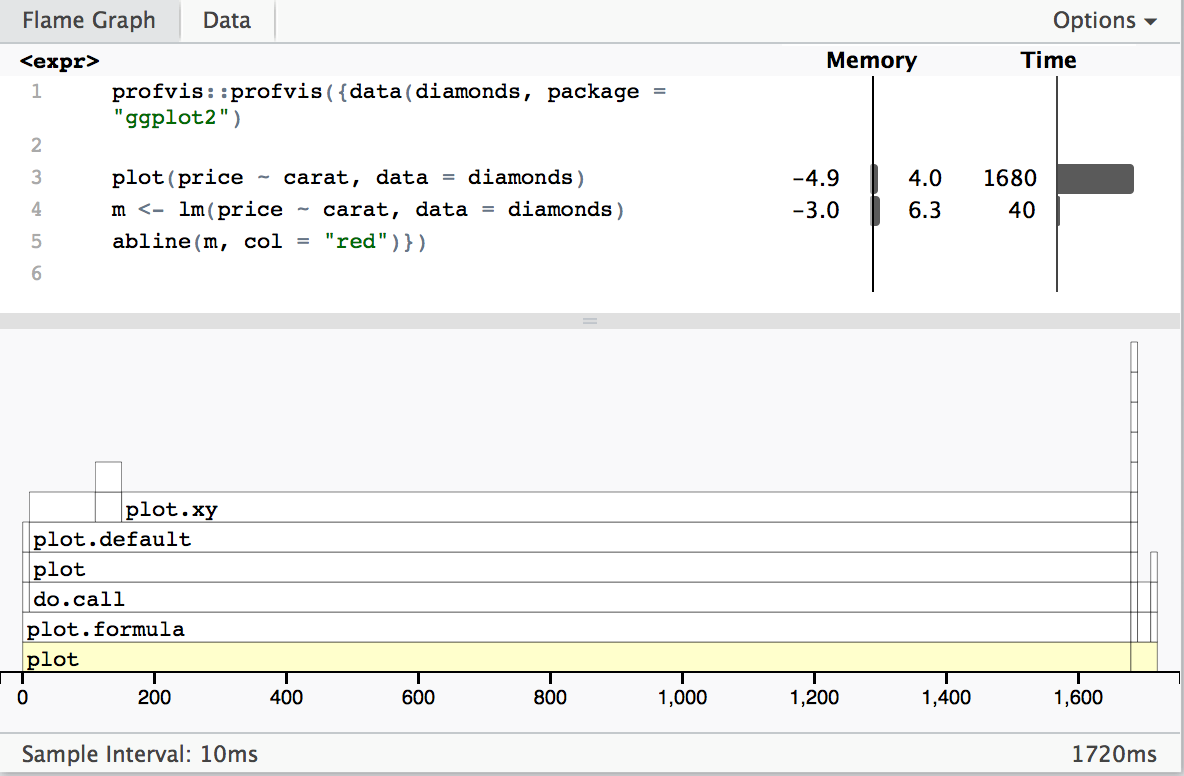Click line number 6 in the gutter

pyautogui.click(x=36, y=273)
